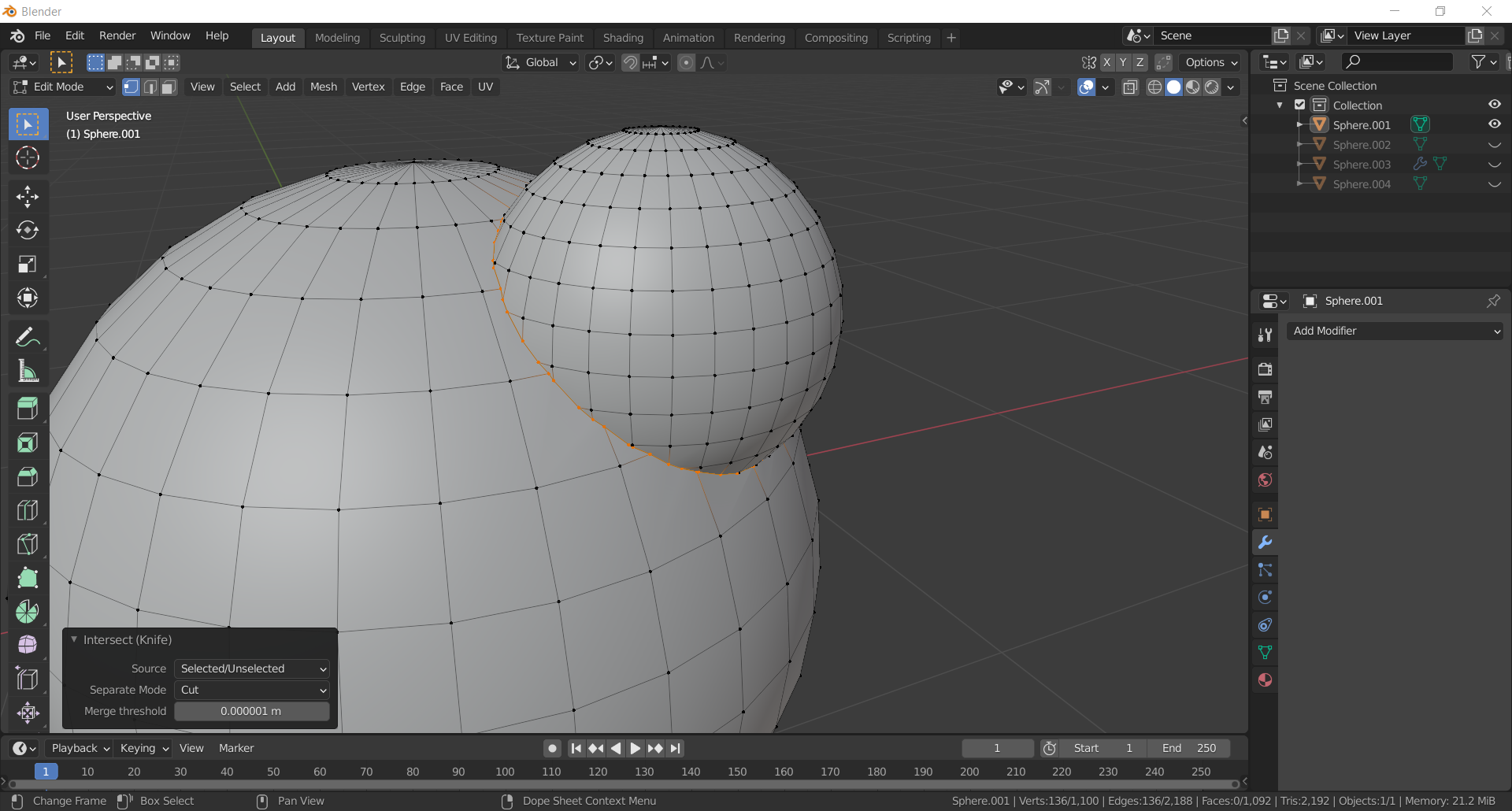The image size is (1512, 811).
Task: Click the outliner search field
Action: pos(1397,61)
